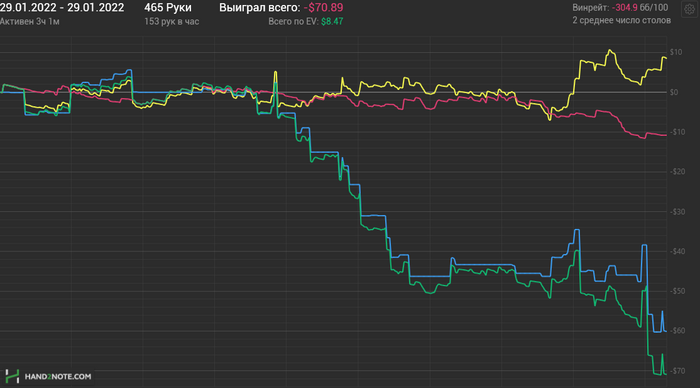Viewport: 700px width, 388px height.
Task: Click '153 рук в час' text
Action: point(171,21)
